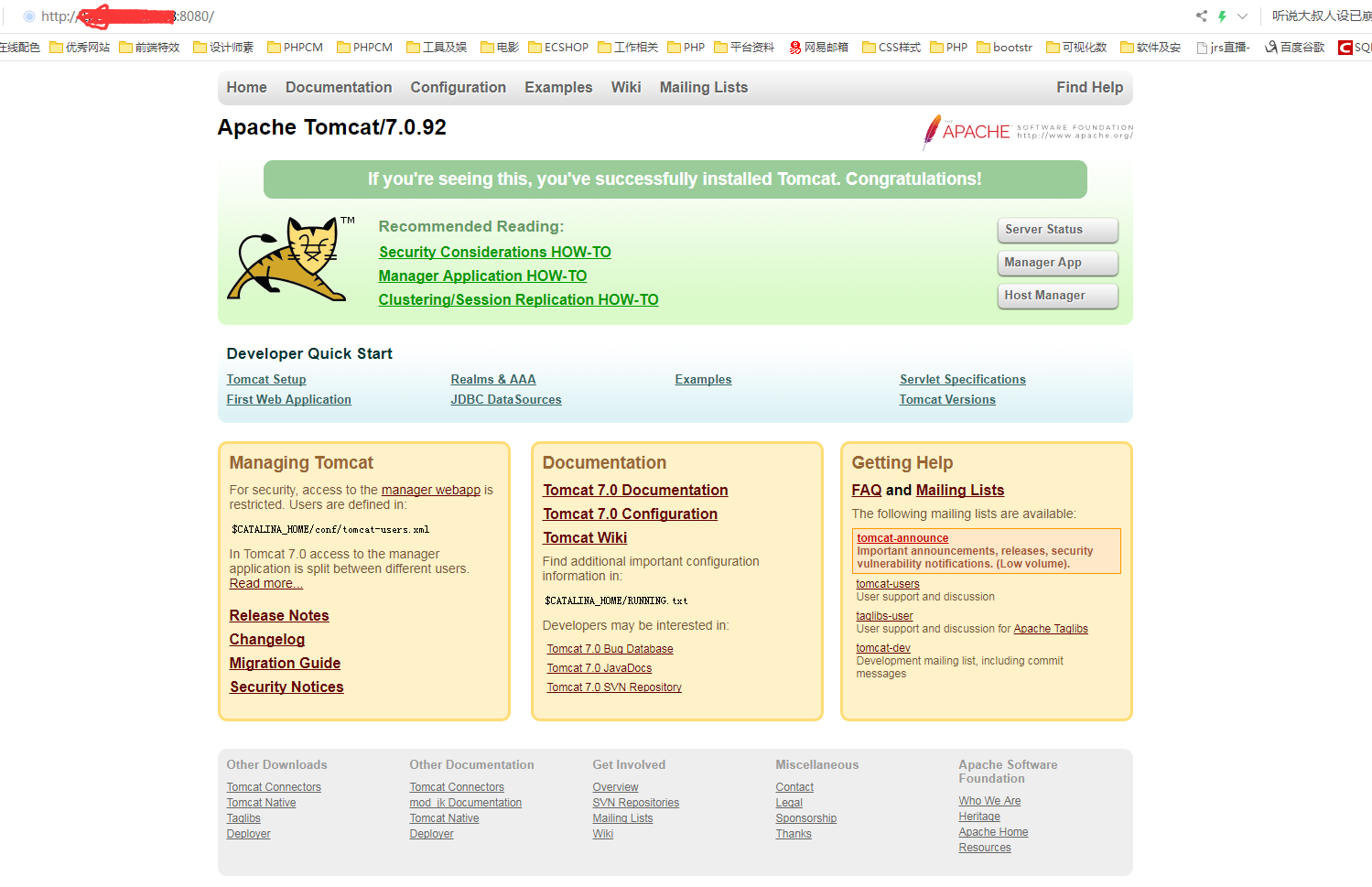1372x887 pixels.
Task: Open the Servlet Specifications link
Action: click(x=963, y=380)
